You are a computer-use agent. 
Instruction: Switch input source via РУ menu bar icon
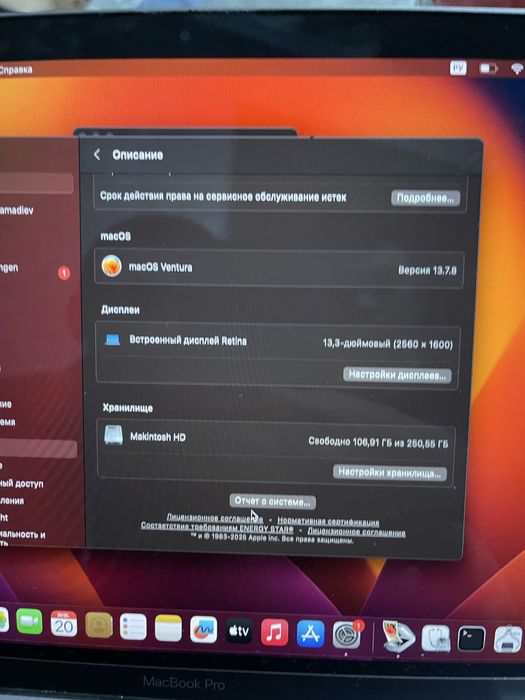point(458,68)
